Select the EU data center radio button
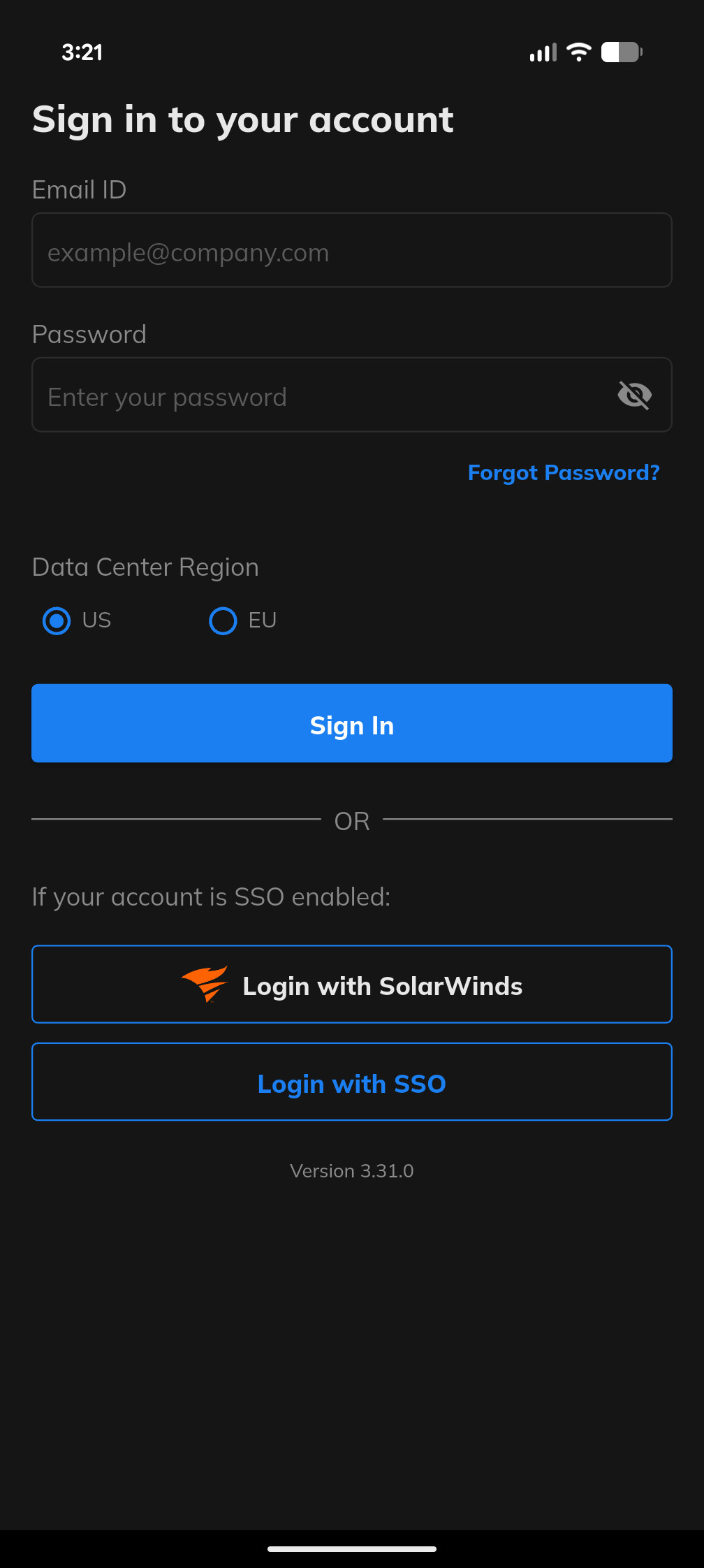Screen dimensions: 704x1568 click(223, 620)
